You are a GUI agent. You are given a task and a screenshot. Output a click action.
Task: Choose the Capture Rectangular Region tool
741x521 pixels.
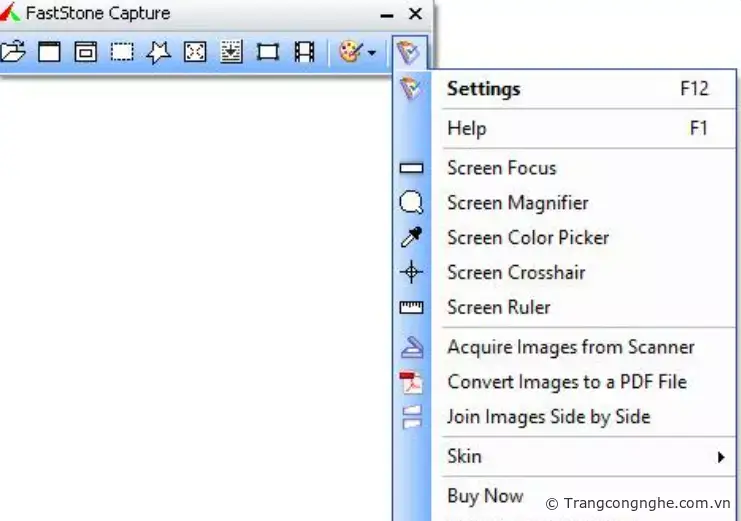[x=122, y=51]
